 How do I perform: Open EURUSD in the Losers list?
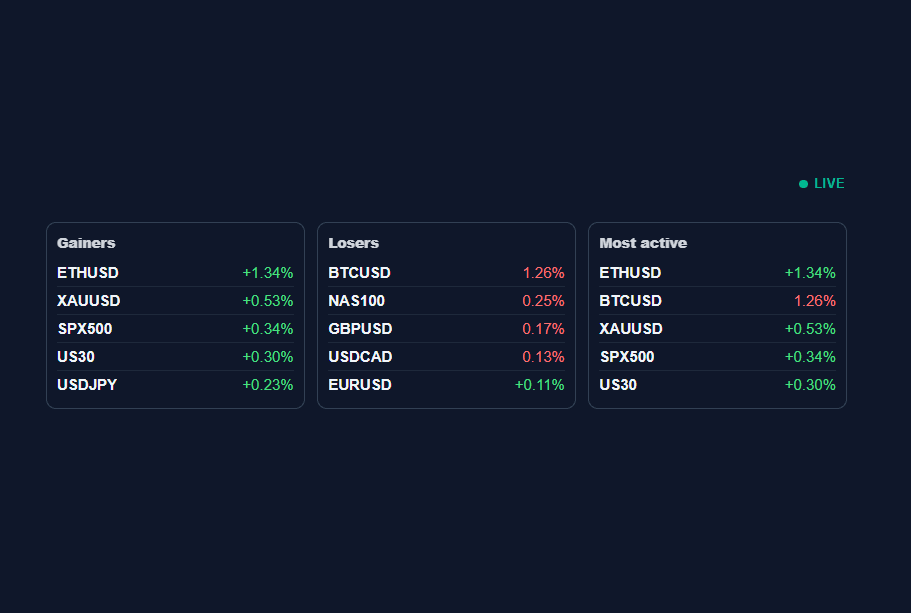(x=360, y=385)
